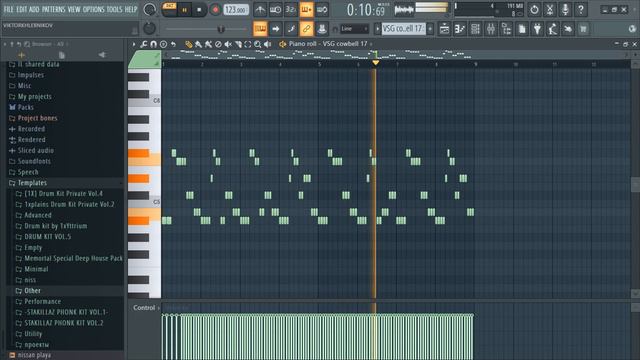Toggle the typing keyboard to piano button

260,29
